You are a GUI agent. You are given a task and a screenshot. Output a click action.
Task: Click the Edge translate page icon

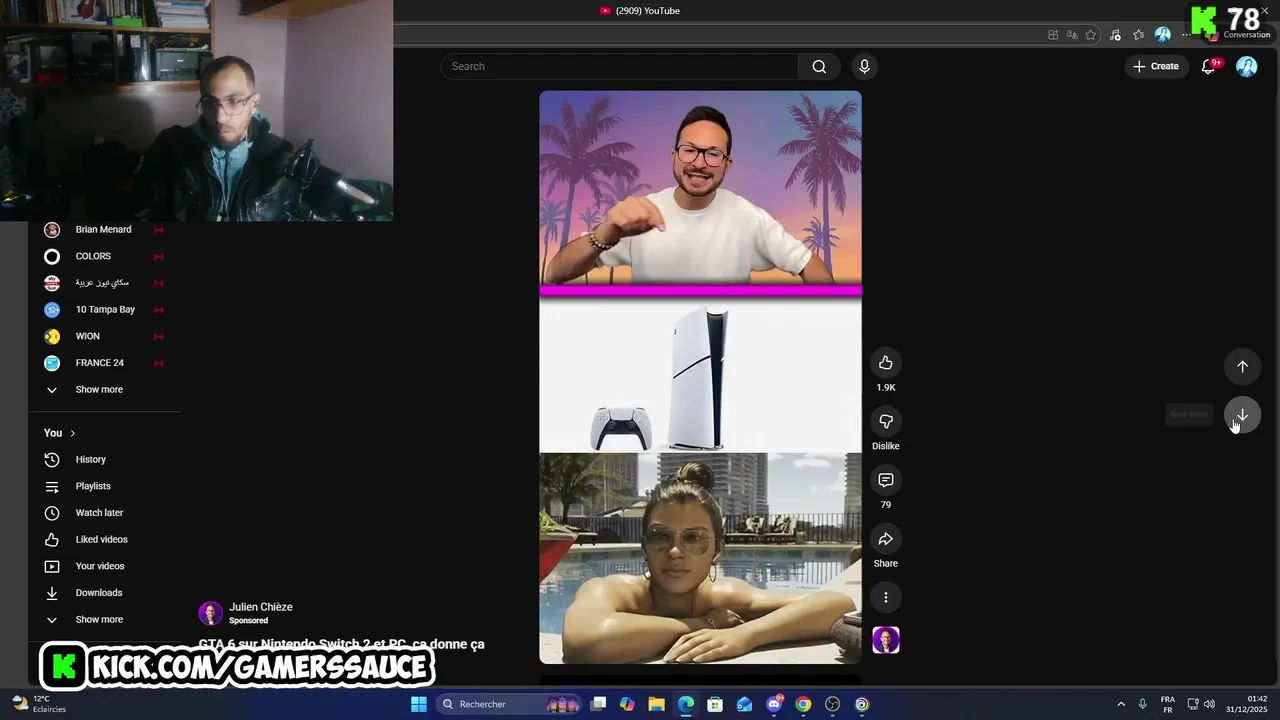[1071, 35]
